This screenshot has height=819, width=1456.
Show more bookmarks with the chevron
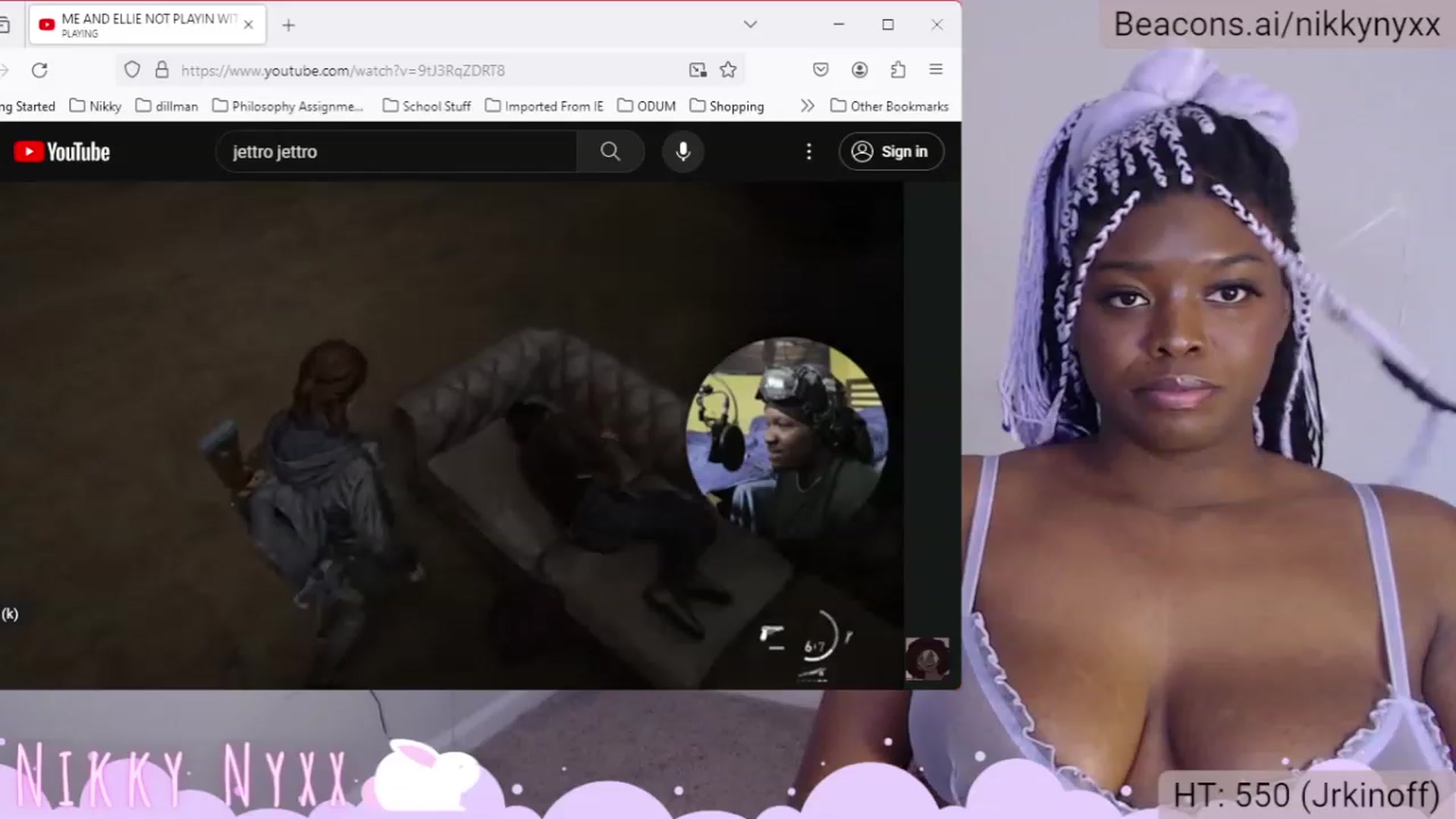click(x=807, y=106)
